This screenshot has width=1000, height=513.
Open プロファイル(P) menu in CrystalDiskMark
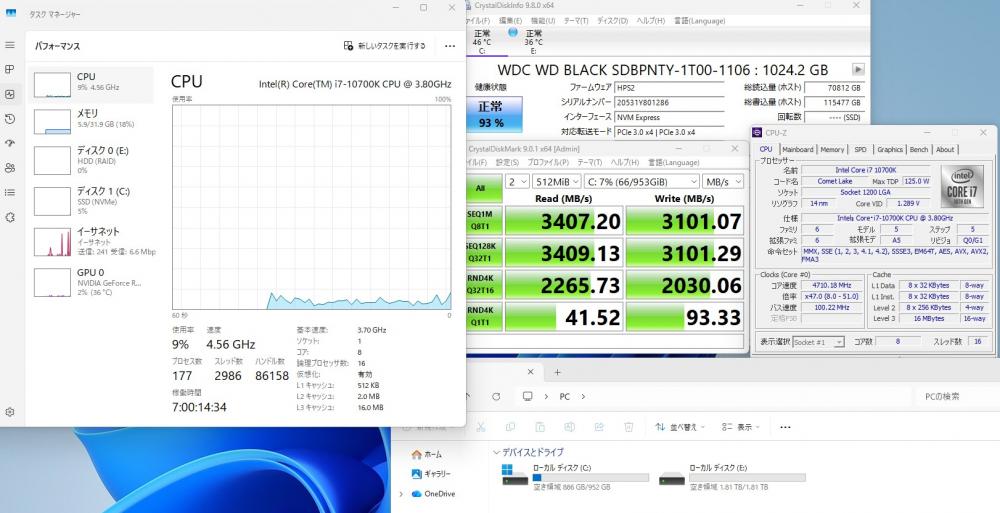coord(548,163)
